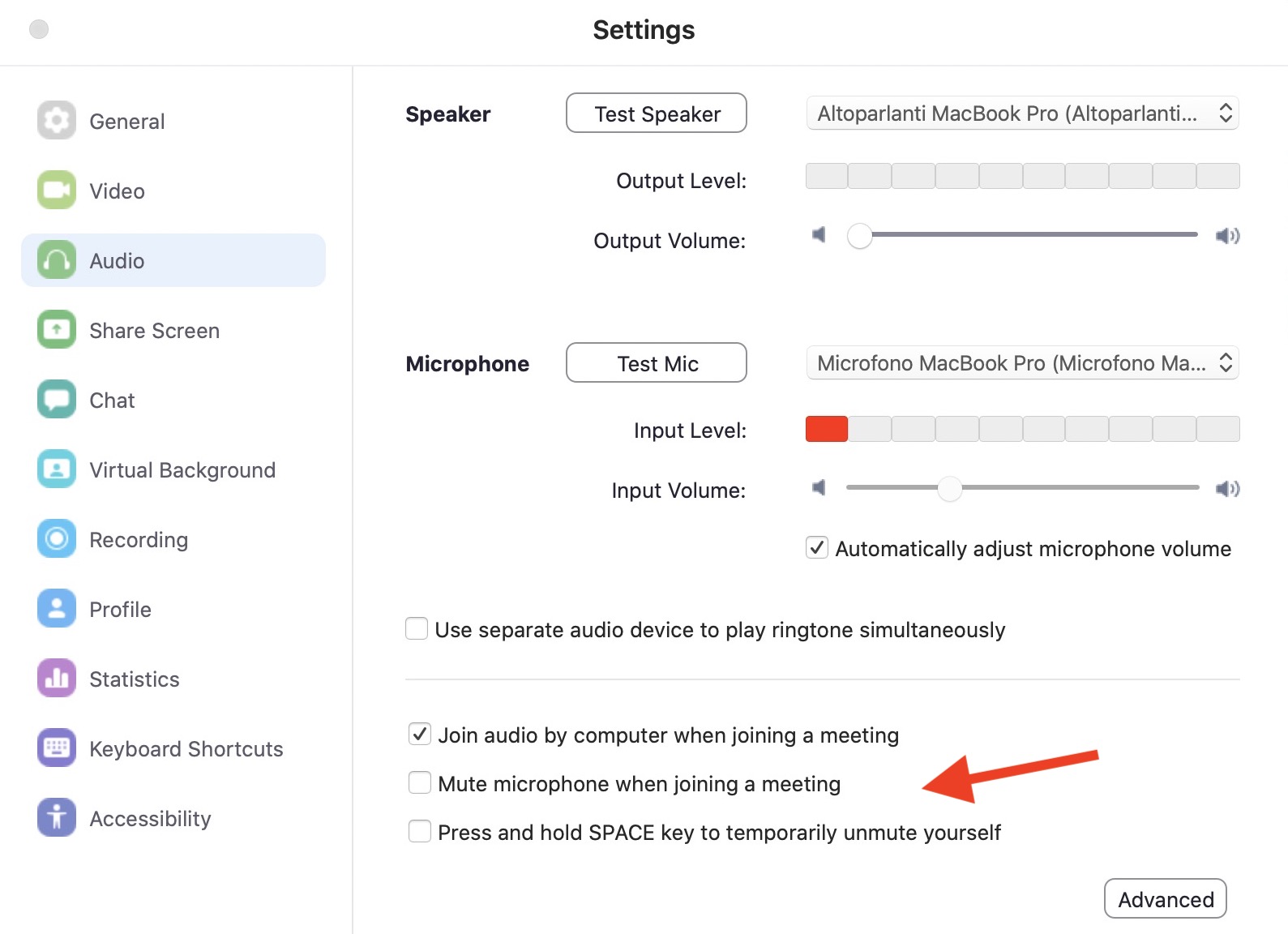1288x934 pixels.
Task: Check Press and hold SPACE key option
Action: [x=420, y=832]
